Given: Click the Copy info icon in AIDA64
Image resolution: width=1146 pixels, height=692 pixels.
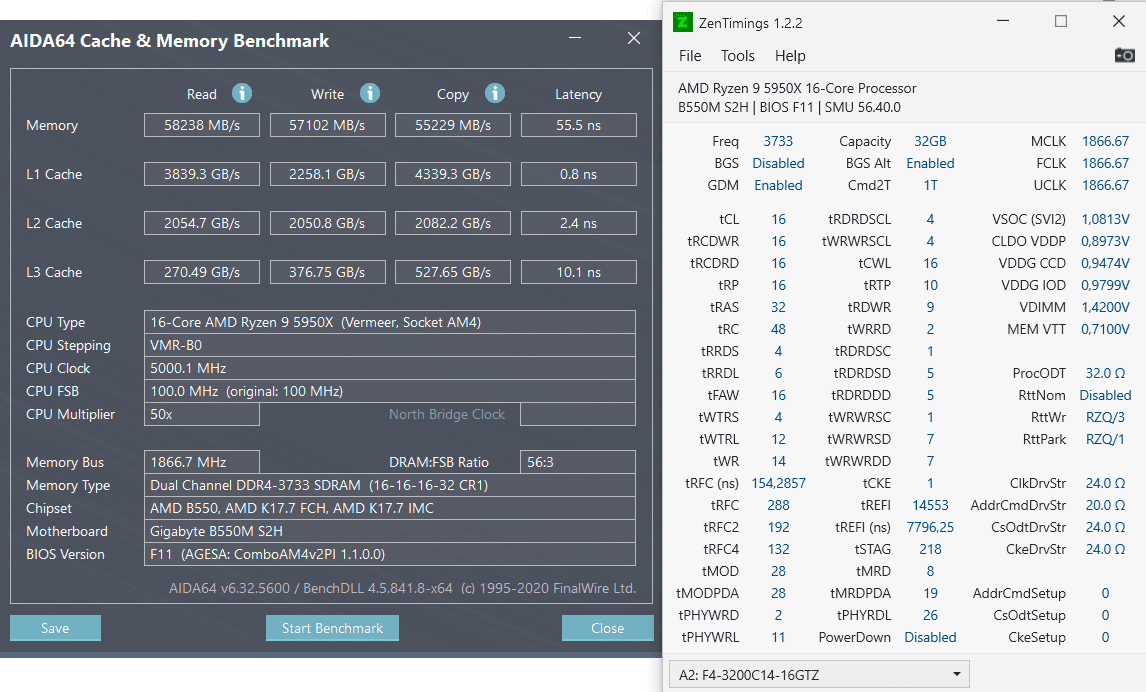Looking at the screenshot, I should pos(495,94).
